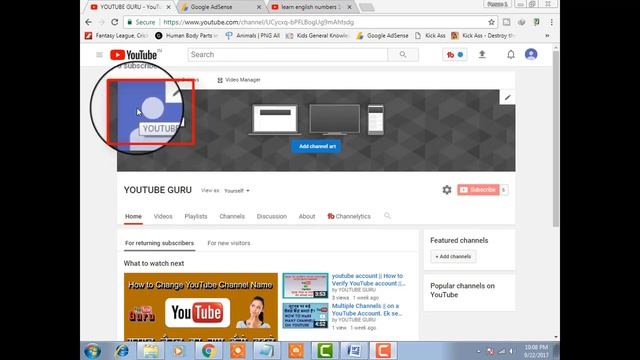Search channel with magnifier icon in tabs
This screenshot has height=360, width=640.
pyautogui.click(x=387, y=216)
